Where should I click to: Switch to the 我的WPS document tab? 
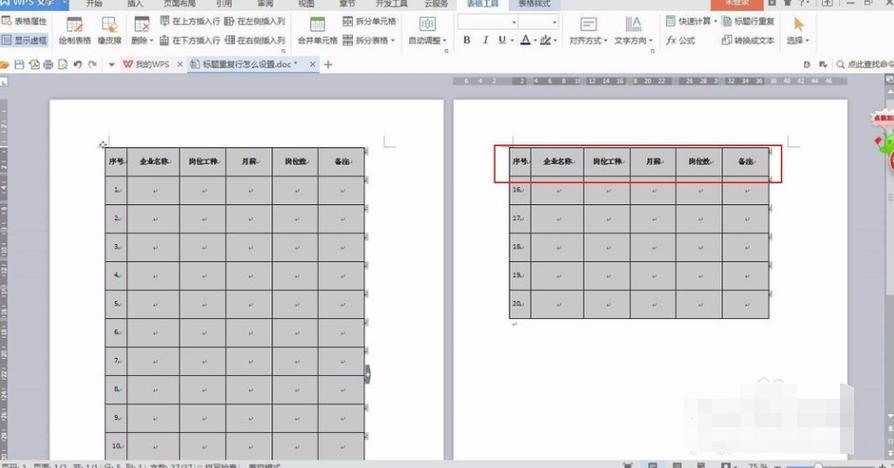147,64
